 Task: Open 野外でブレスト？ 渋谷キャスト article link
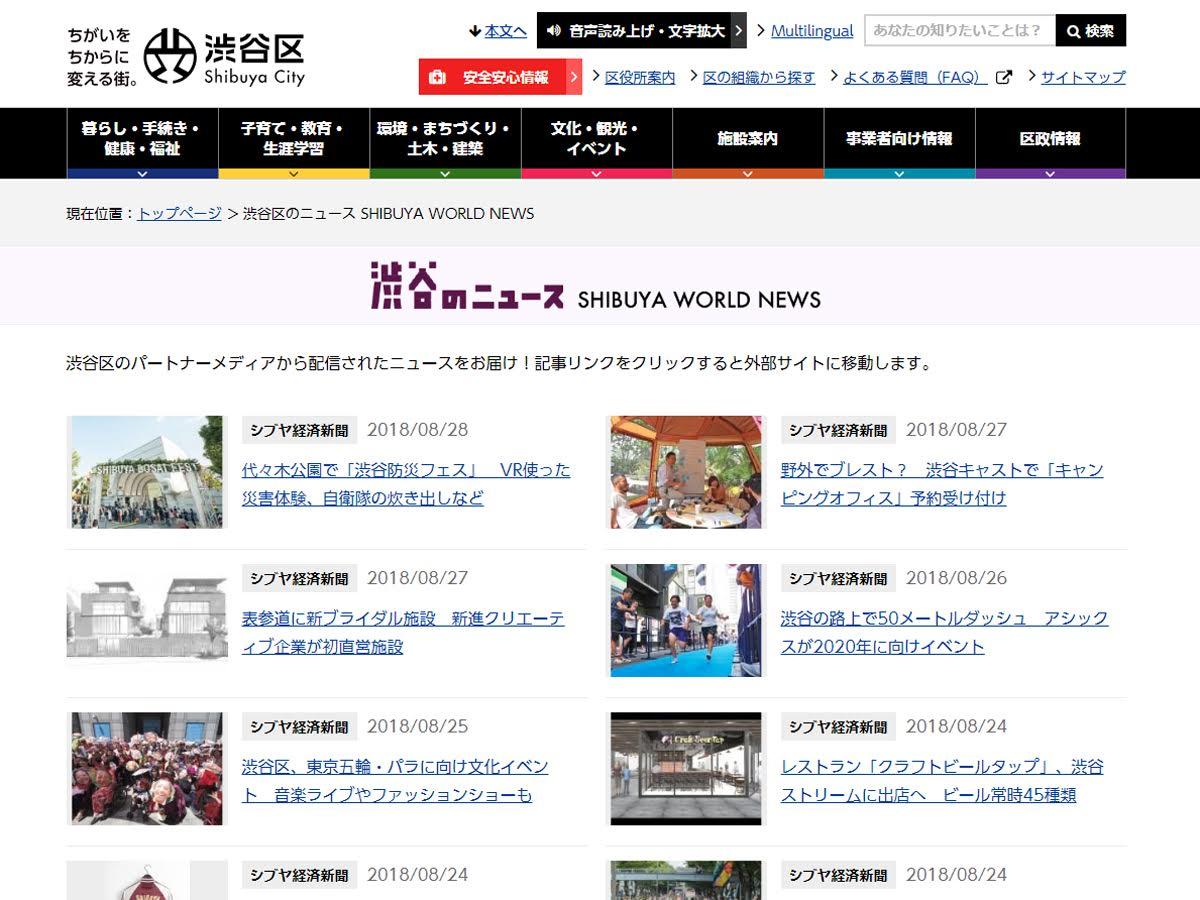coord(942,484)
